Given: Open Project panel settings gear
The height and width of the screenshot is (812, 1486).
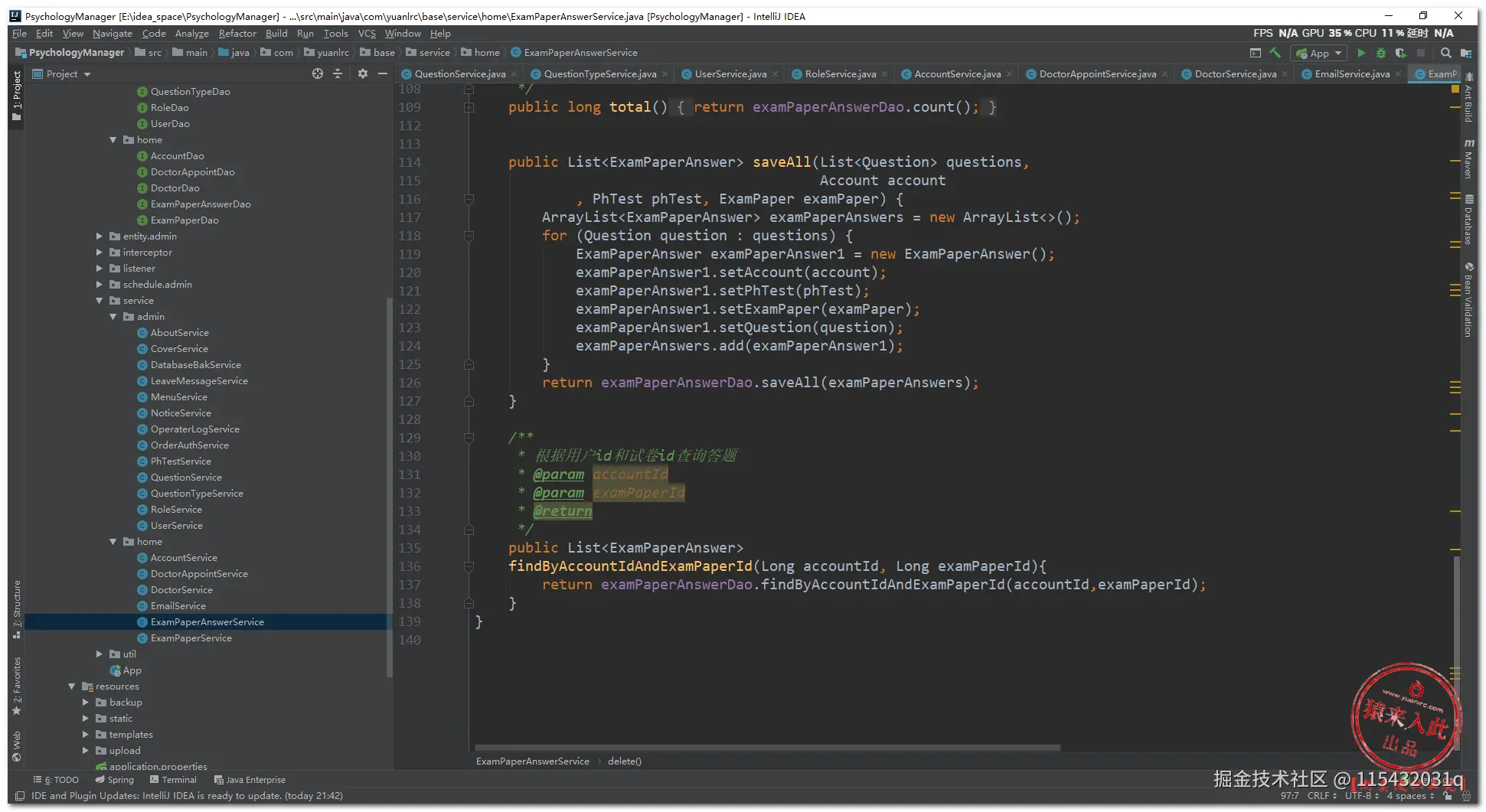Looking at the screenshot, I should click(362, 73).
